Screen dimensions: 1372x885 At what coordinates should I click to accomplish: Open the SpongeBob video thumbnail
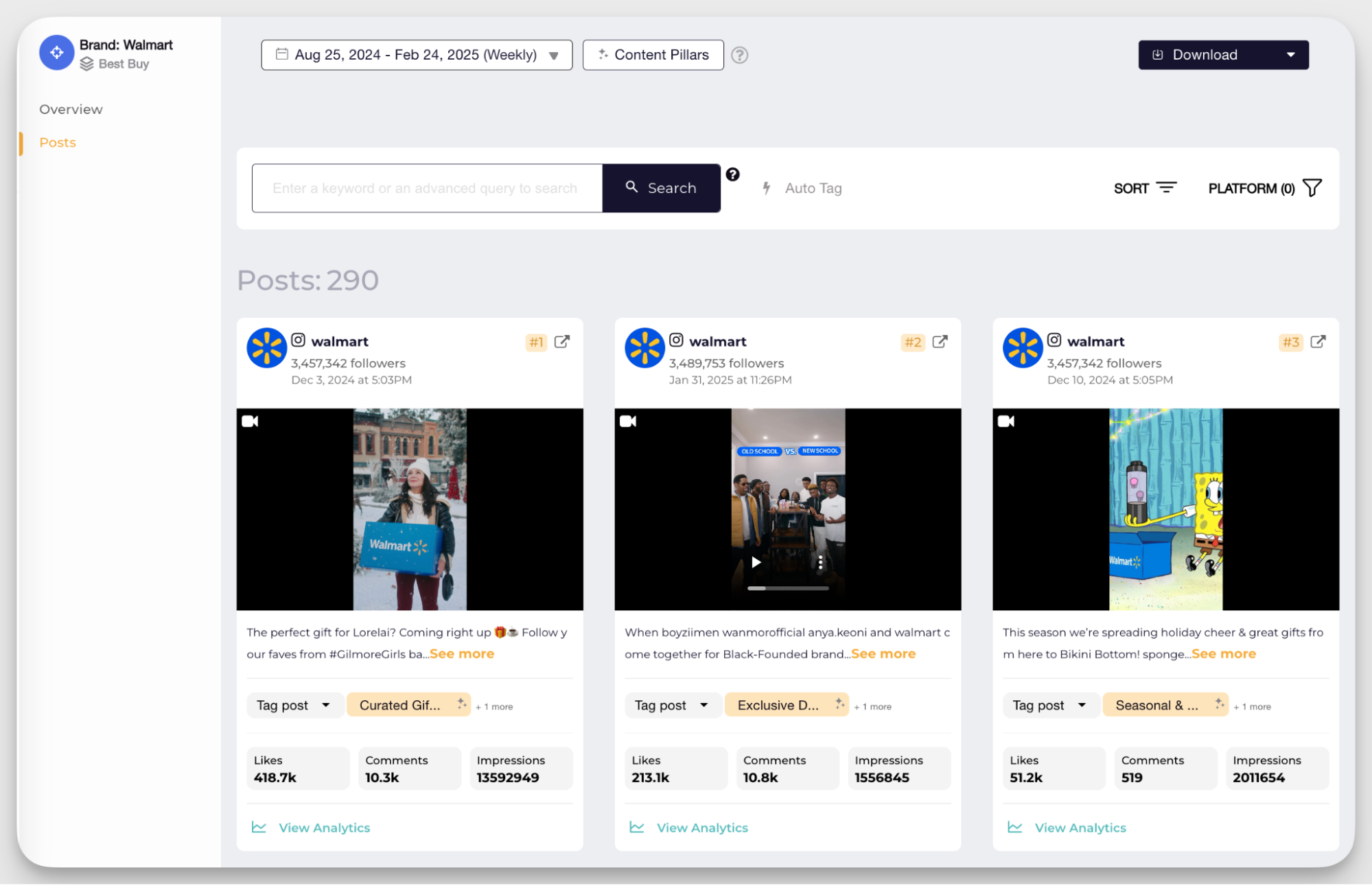coord(1165,509)
